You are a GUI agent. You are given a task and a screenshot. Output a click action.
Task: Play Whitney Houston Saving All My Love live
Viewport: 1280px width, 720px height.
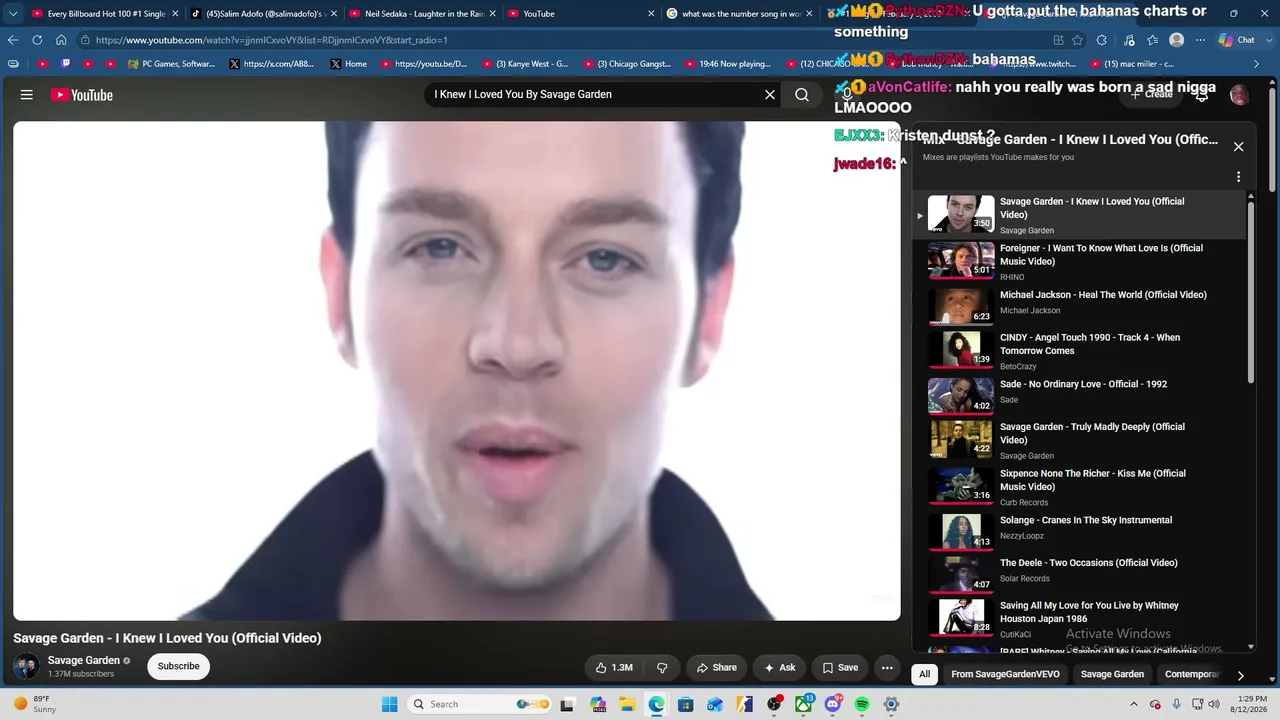point(1080,617)
